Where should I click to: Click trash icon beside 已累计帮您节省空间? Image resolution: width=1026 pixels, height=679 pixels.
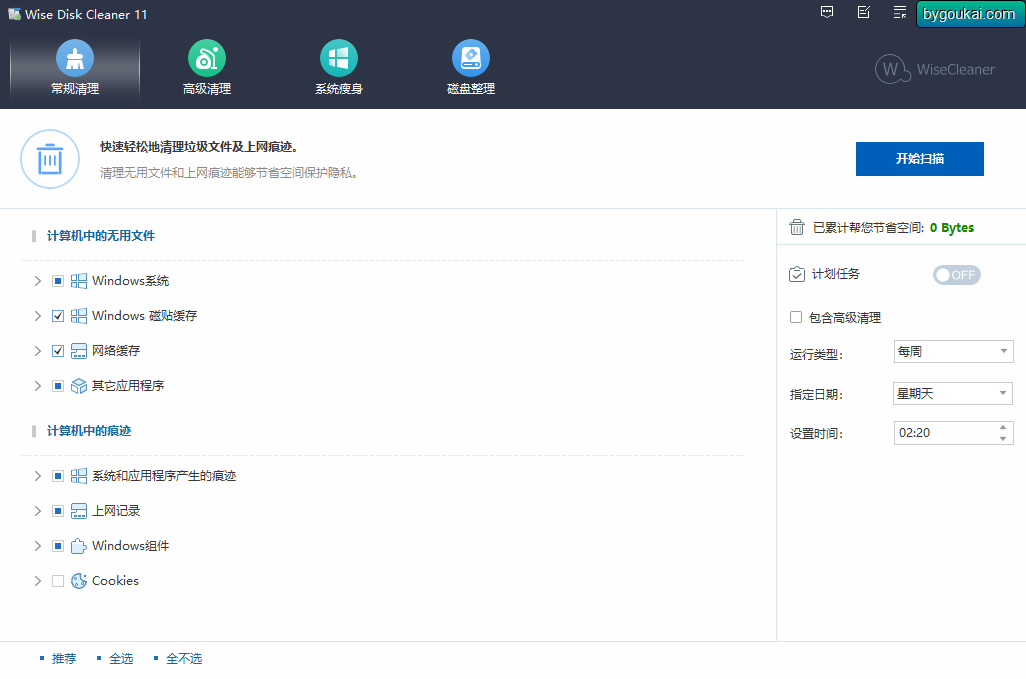point(796,227)
